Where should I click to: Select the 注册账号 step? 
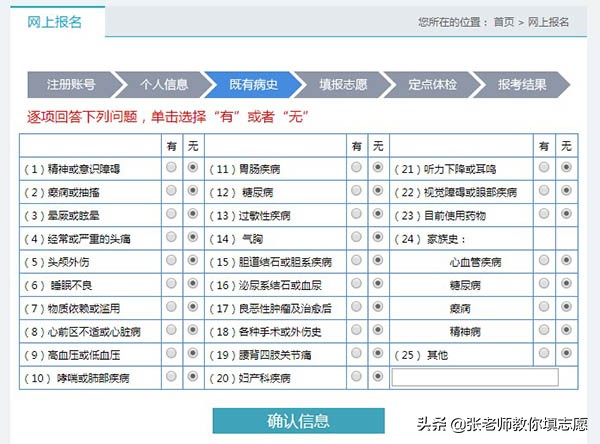[71, 85]
